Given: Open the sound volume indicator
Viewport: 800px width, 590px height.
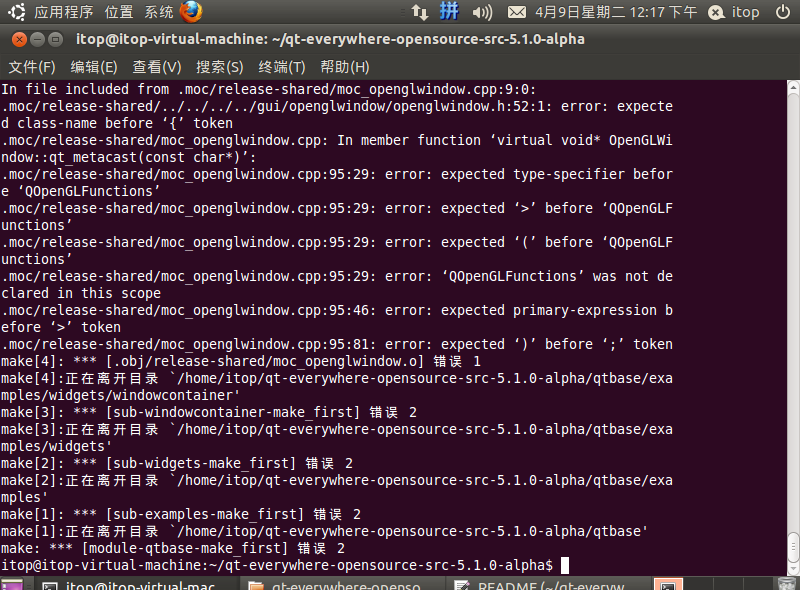Looking at the screenshot, I should click(482, 12).
